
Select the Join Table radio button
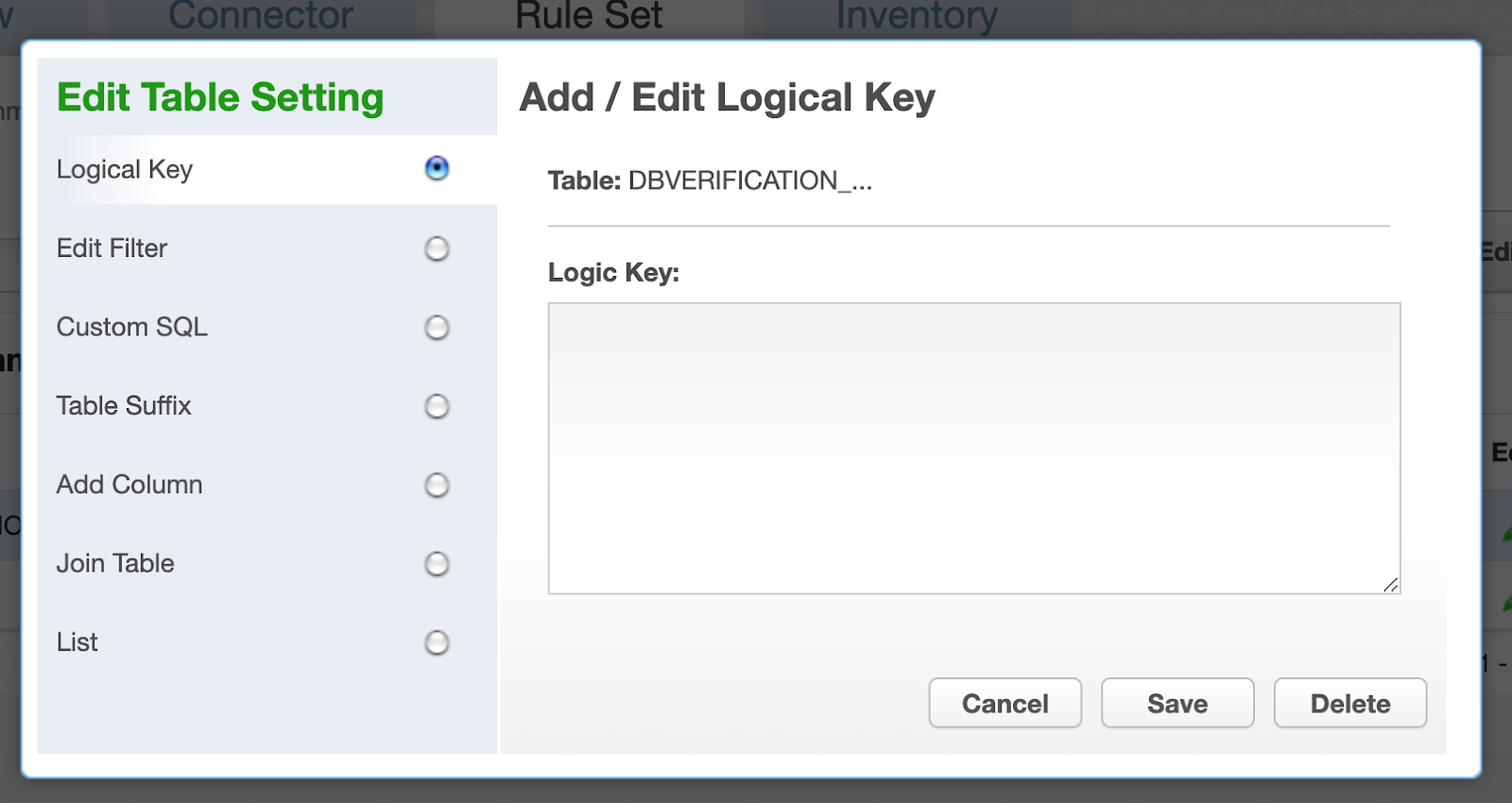click(437, 564)
